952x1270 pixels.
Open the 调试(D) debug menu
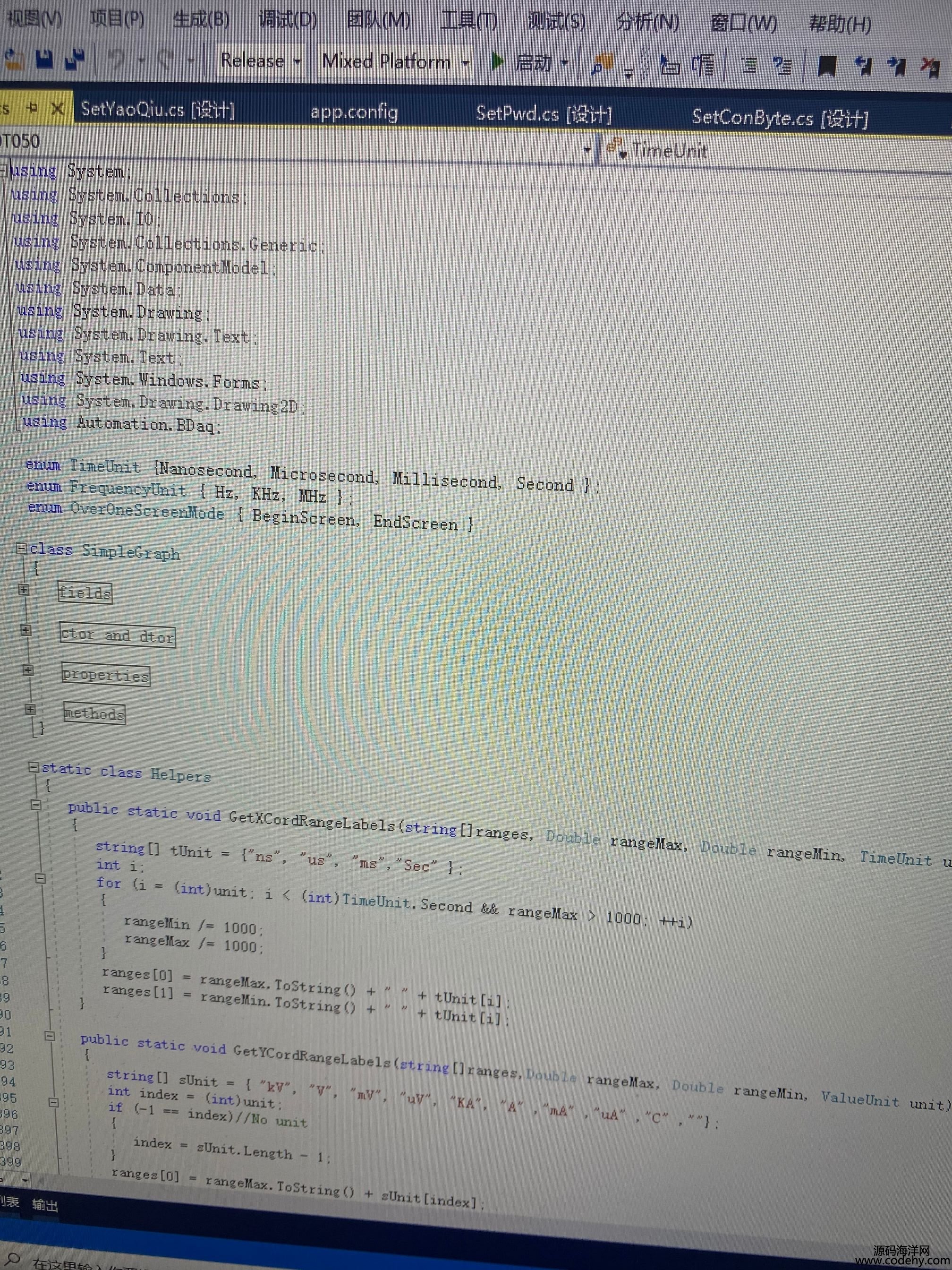click(x=288, y=19)
